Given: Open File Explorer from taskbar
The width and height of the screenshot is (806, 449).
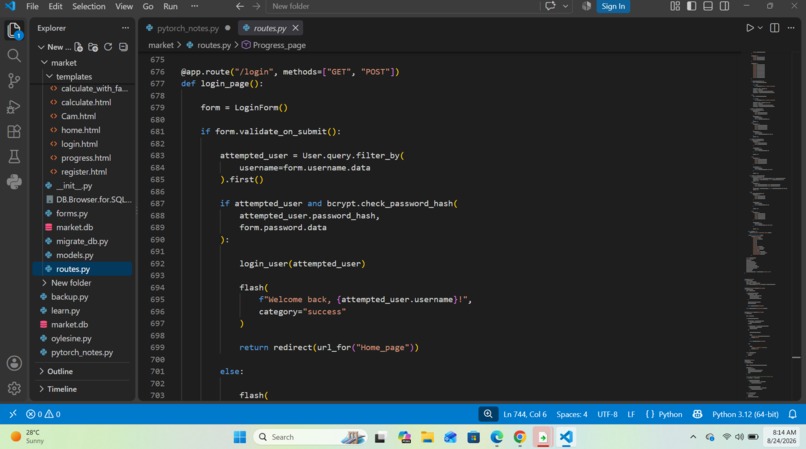Looking at the screenshot, I should [x=427, y=437].
